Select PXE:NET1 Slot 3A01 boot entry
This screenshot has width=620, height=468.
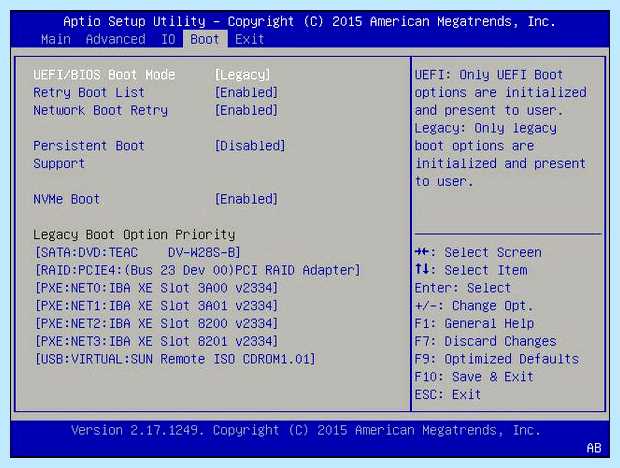157,306
